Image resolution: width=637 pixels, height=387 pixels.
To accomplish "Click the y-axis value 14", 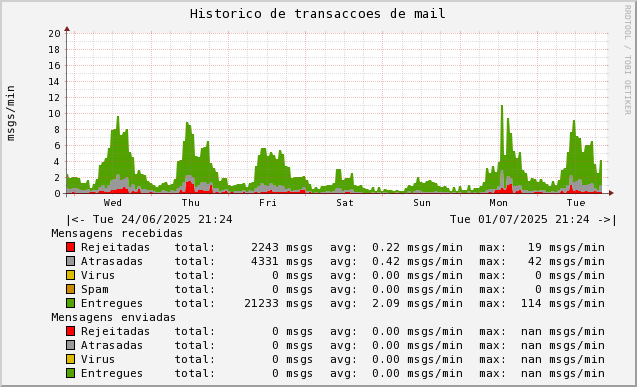I will (54, 82).
